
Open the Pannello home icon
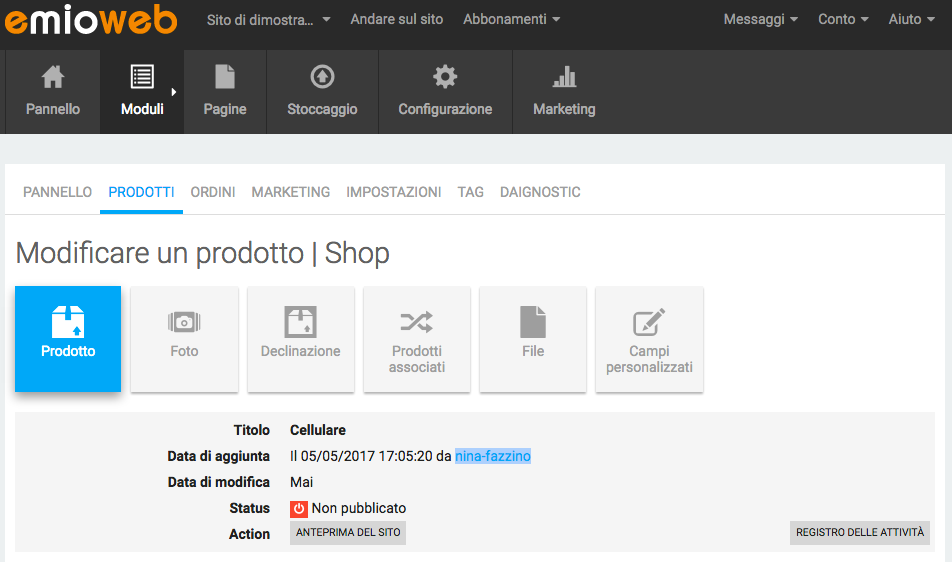tap(52, 77)
